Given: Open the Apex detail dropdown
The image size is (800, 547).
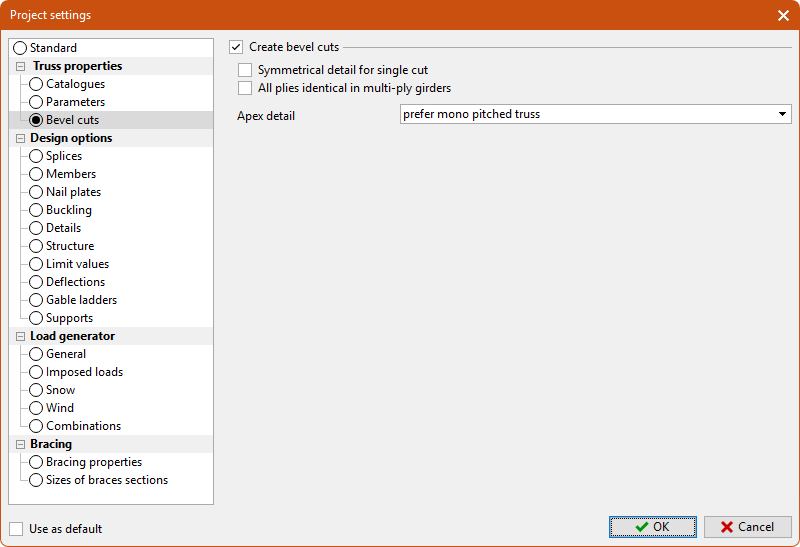Looking at the screenshot, I should pos(782,114).
